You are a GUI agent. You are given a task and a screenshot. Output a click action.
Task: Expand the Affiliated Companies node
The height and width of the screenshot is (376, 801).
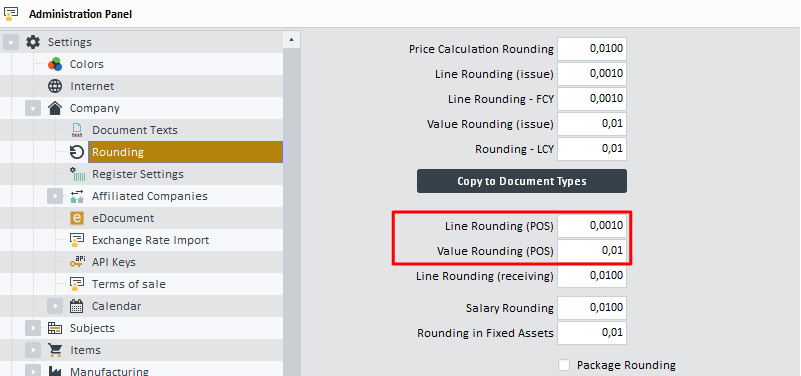click(55, 196)
